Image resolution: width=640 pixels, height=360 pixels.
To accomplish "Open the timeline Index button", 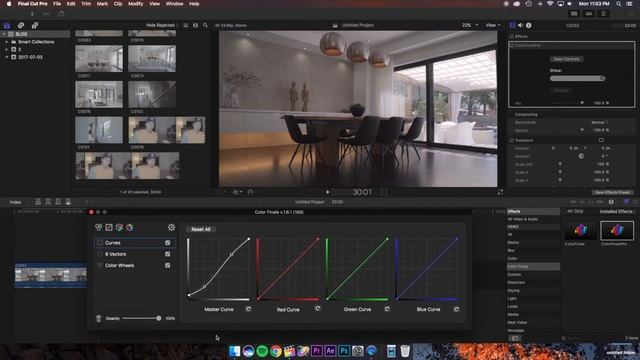I will (15, 202).
